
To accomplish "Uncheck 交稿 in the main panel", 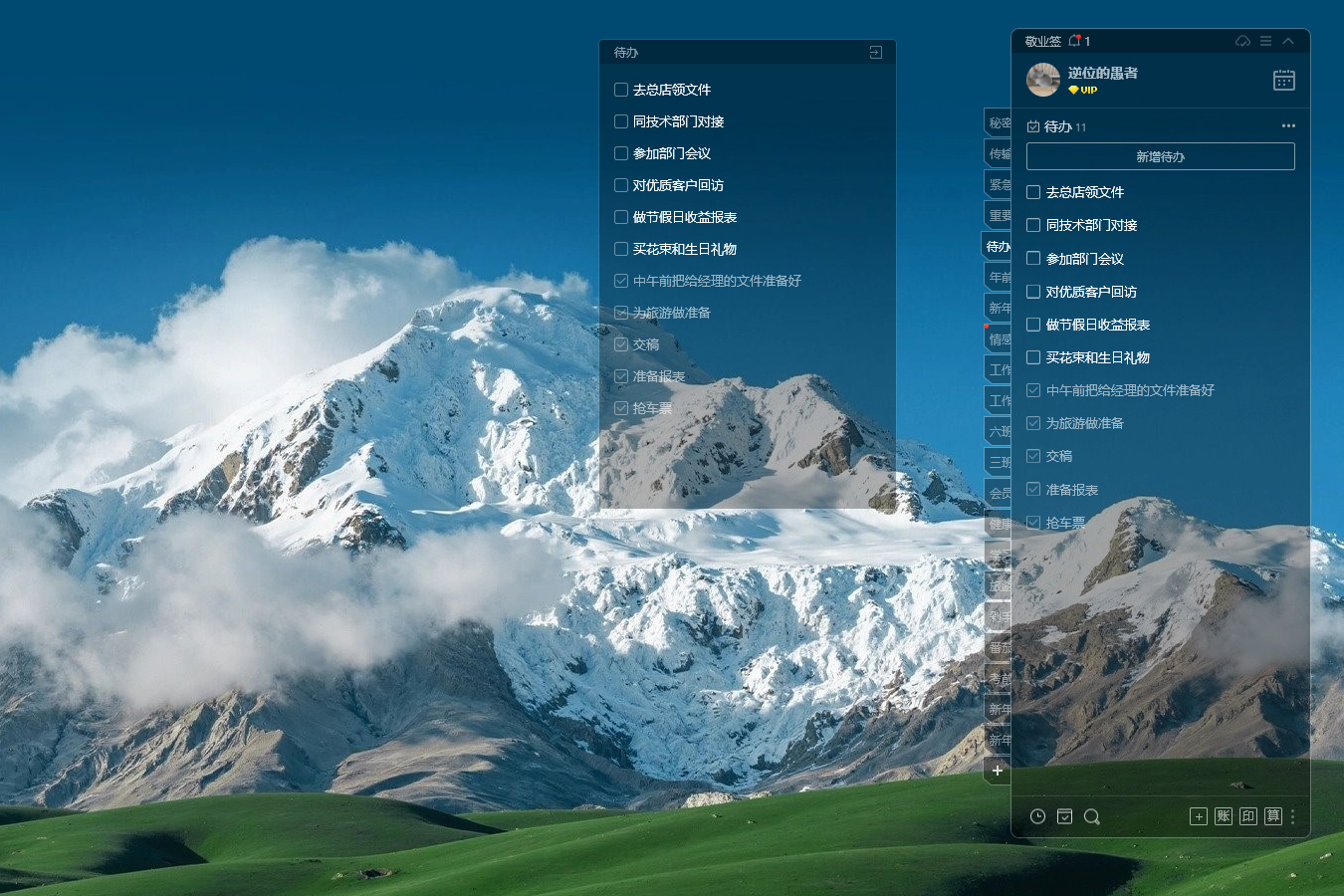I will [x=1033, y=456].
